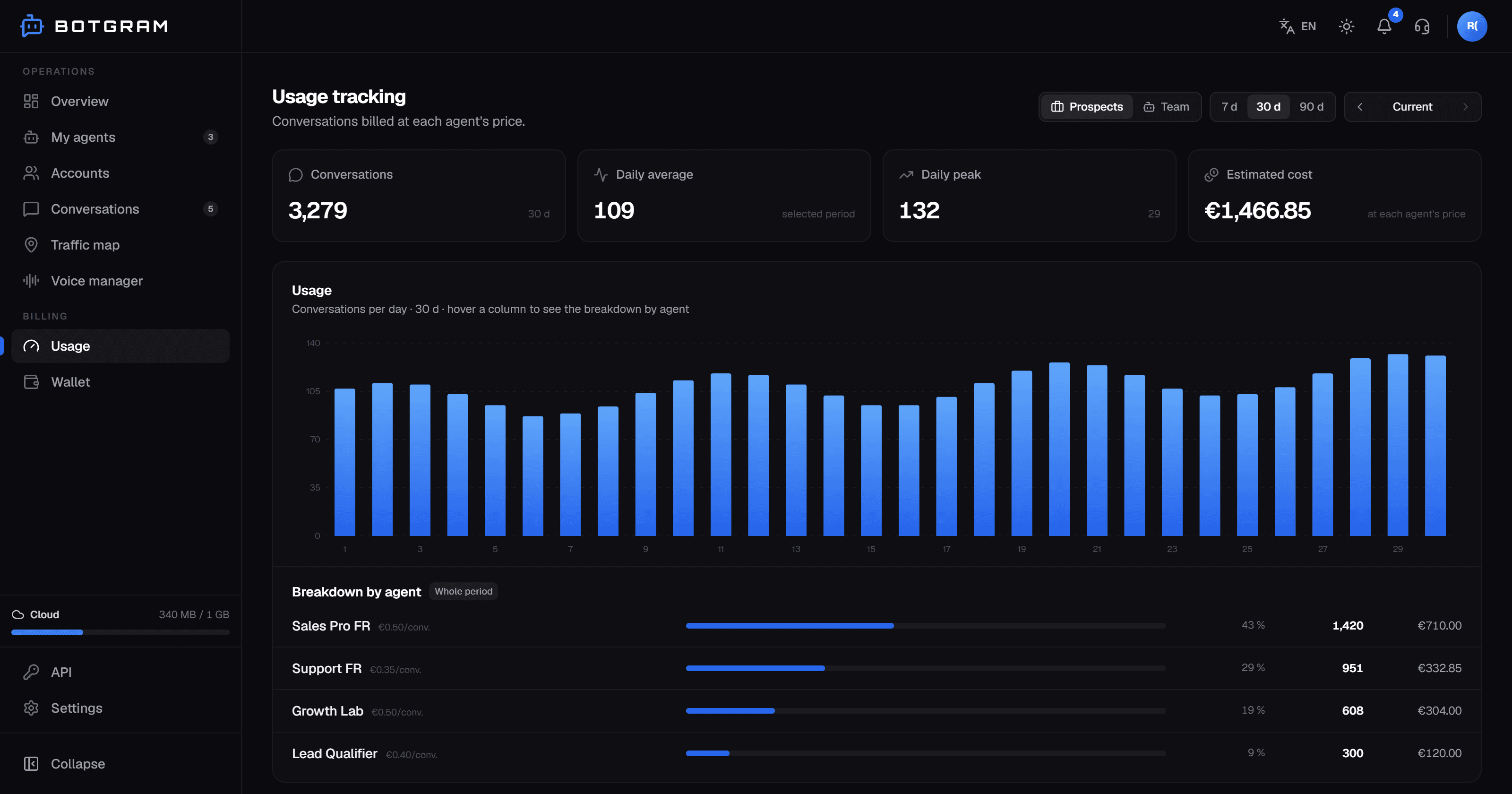
Task: Click the My agents robot icon
Action: 31,137
